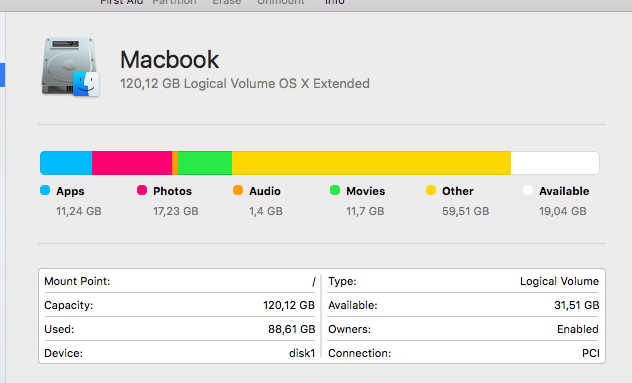The height and width of the screenshot is (383, 632).
Task: Click the Macbook hard drive icon
Action: pyautogui.click(x=71, y=67)
